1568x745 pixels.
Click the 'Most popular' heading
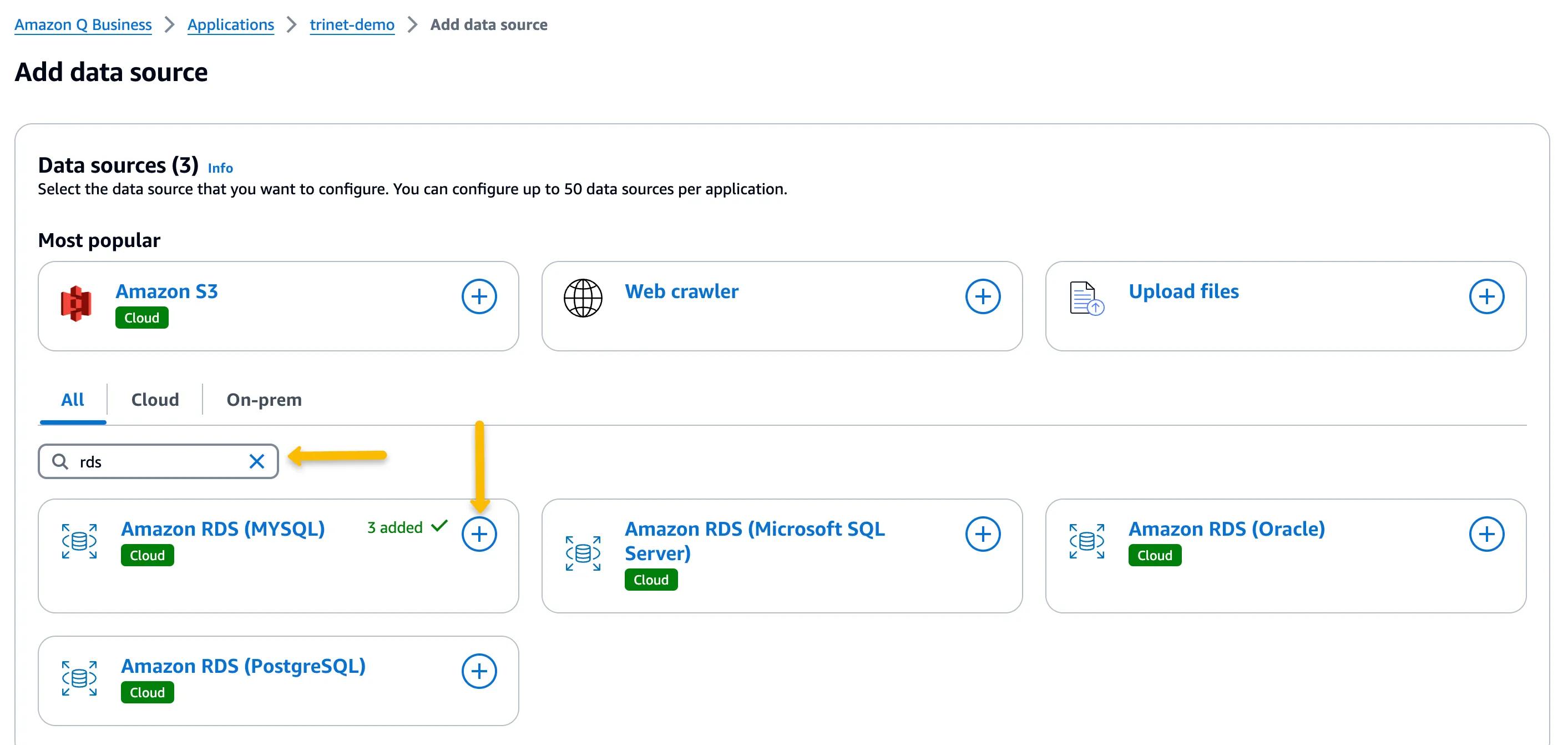[x=99, y=240]
